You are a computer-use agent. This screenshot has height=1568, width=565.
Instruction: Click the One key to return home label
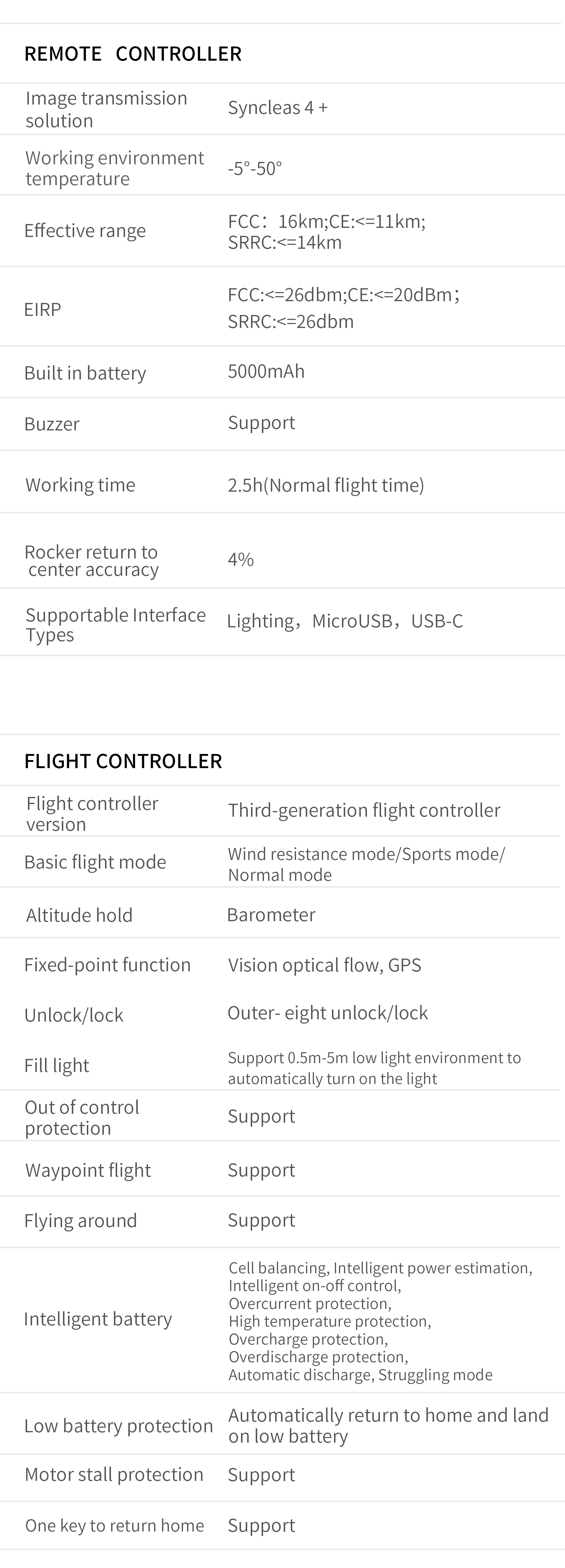click(114, 1525)
